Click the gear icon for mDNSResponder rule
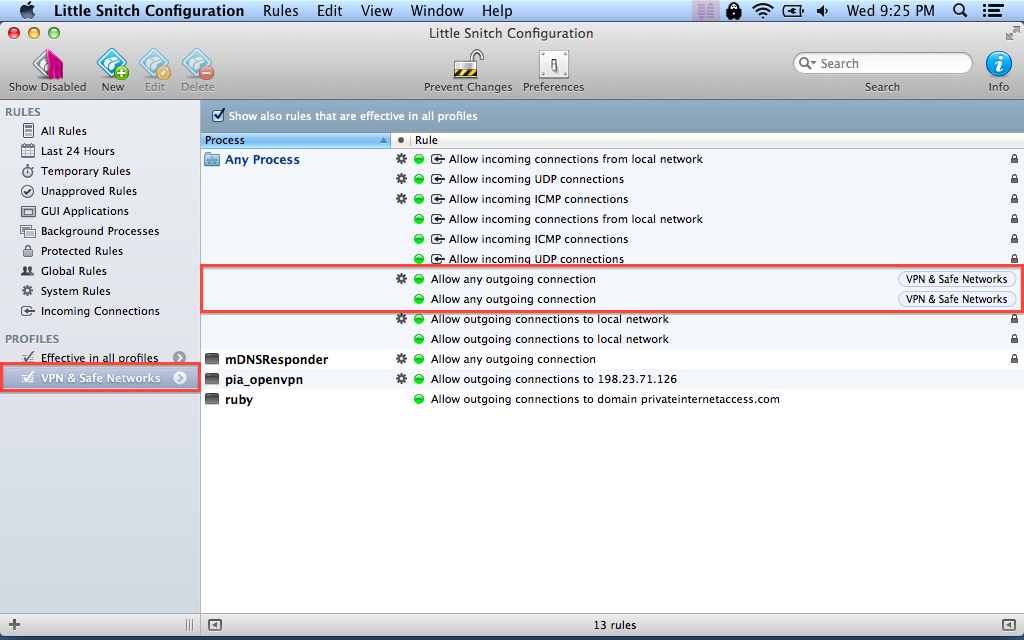The width and height of the screenshot is (1024, 640). pyautogui.click(x=401, y=359)
